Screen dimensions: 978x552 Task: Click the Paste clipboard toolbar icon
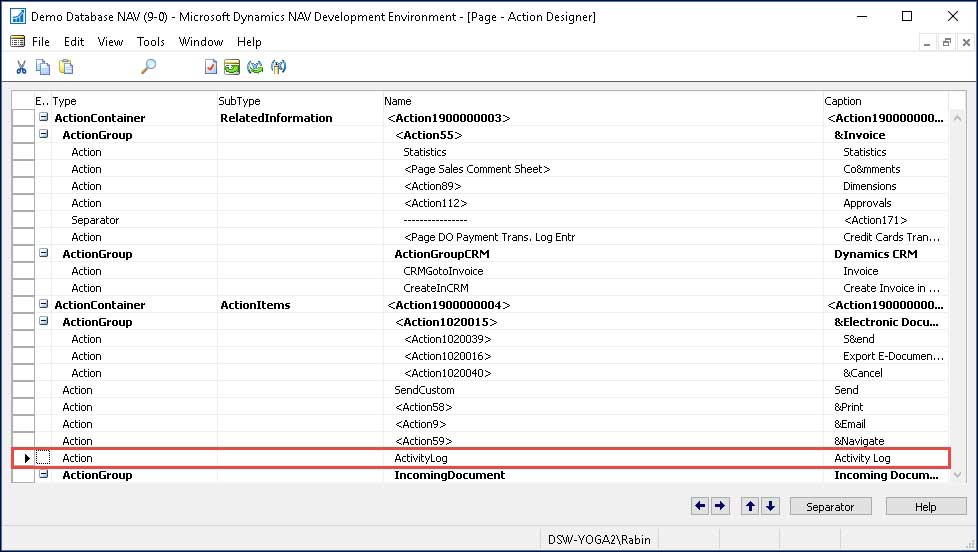(x=65, y=67)
